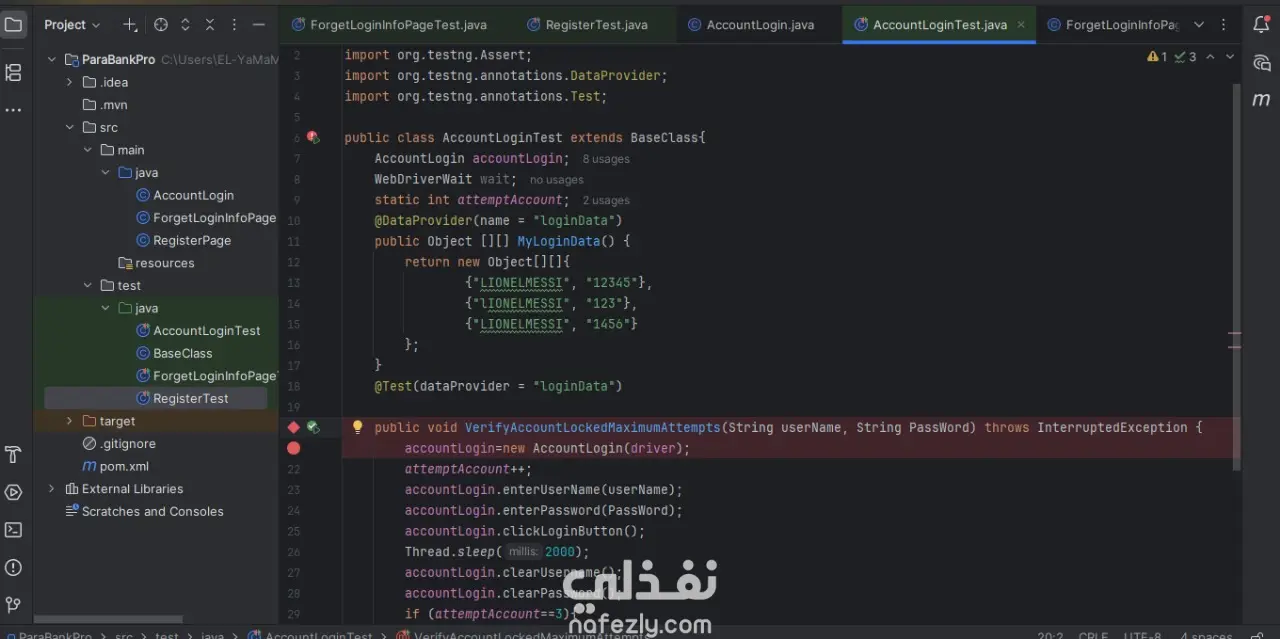Switch to RegisterTest.java tab
The width and height of the screenshot is (1280, 639).
click(x=587, y=25)
